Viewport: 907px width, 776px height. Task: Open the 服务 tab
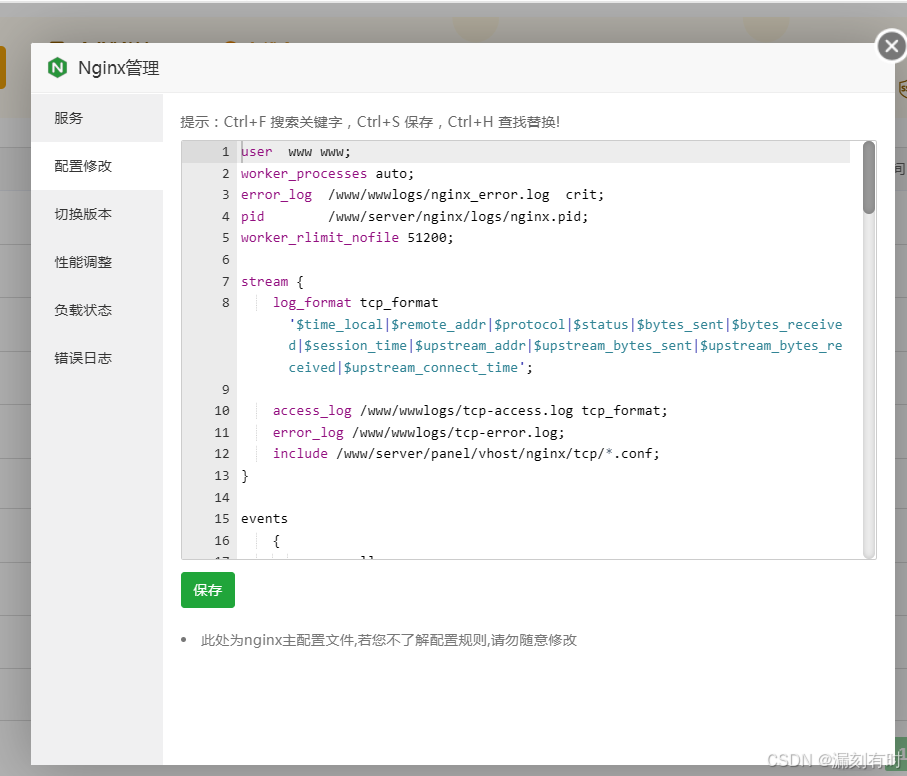click(97, 118)
